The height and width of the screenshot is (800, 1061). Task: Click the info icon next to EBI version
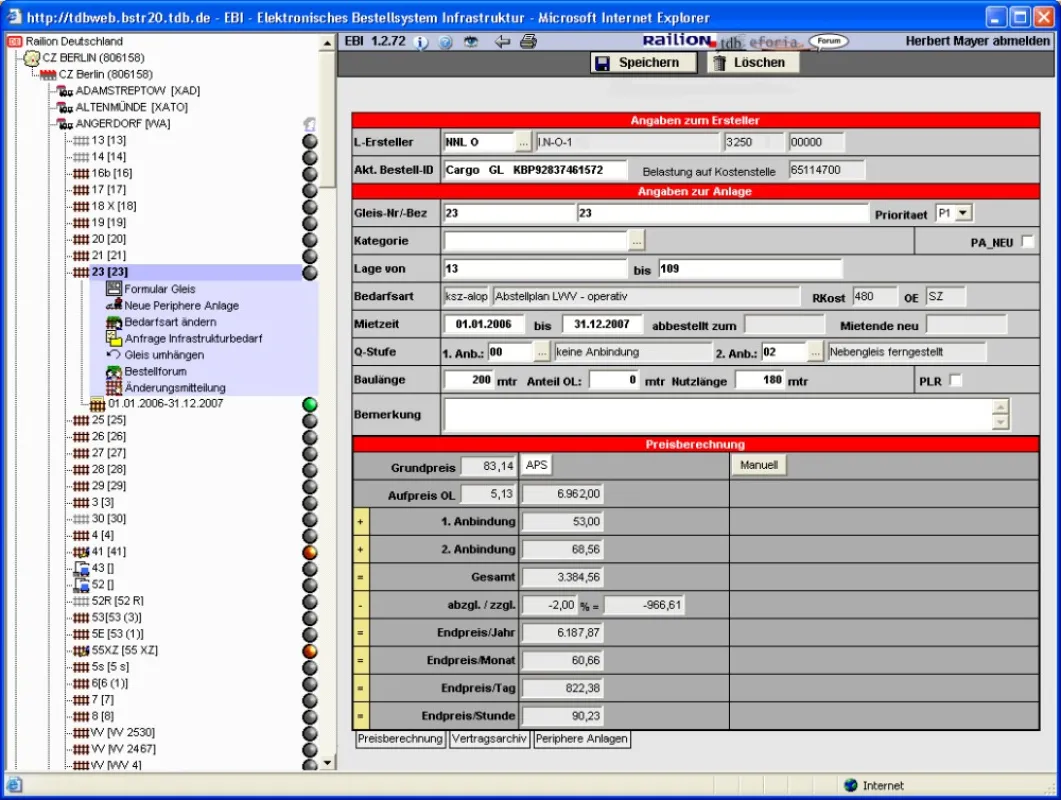point(421,42)
